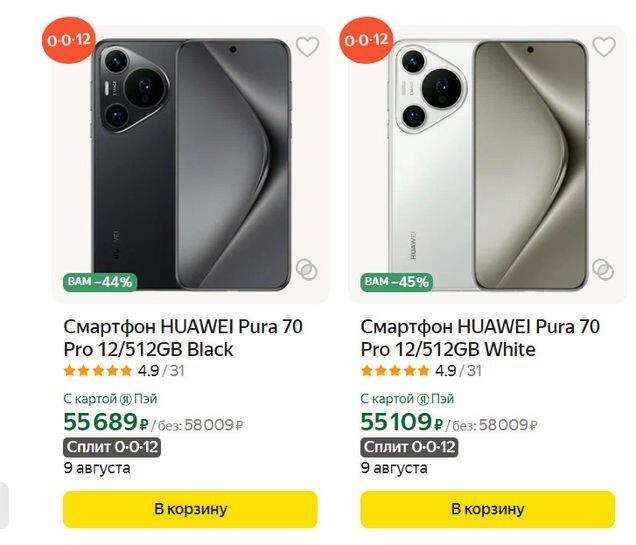The image size is (636, 545).
Task: Add the Black Pura 70 Pro to favorites (heart icon)
Action: tap(307, 47)
